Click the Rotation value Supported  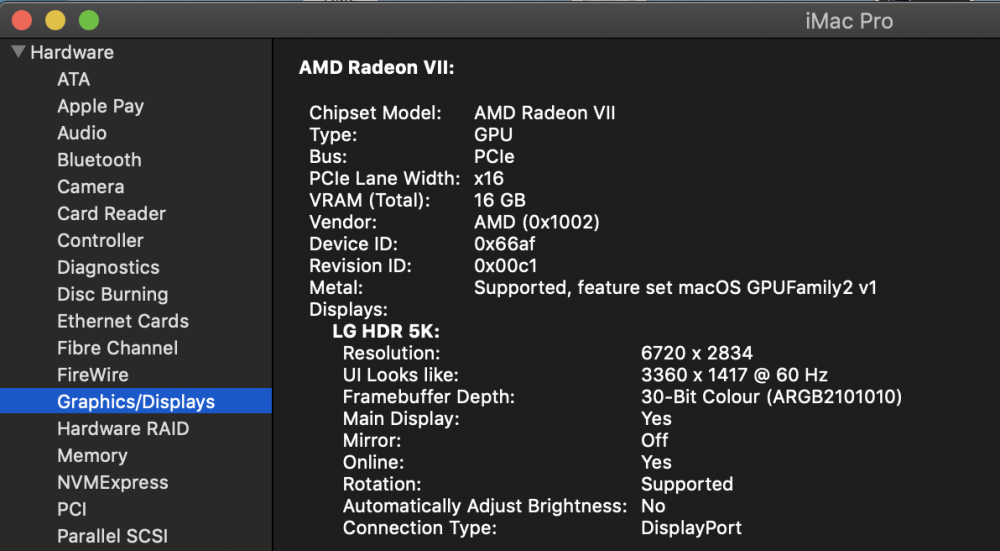(x=687, y=484)
